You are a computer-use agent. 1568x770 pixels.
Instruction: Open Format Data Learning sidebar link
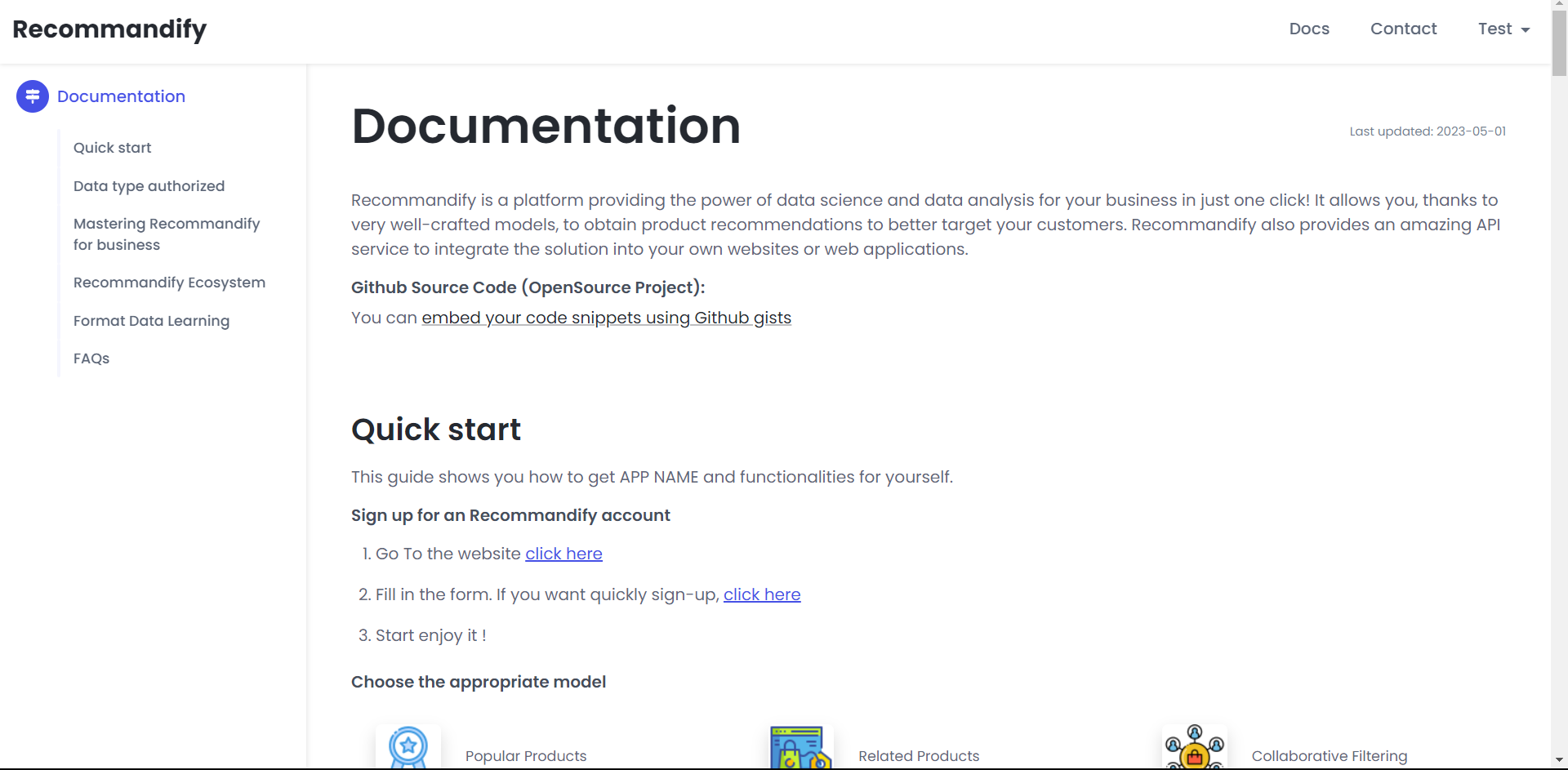pyautogui.click(x=151, y=321)
